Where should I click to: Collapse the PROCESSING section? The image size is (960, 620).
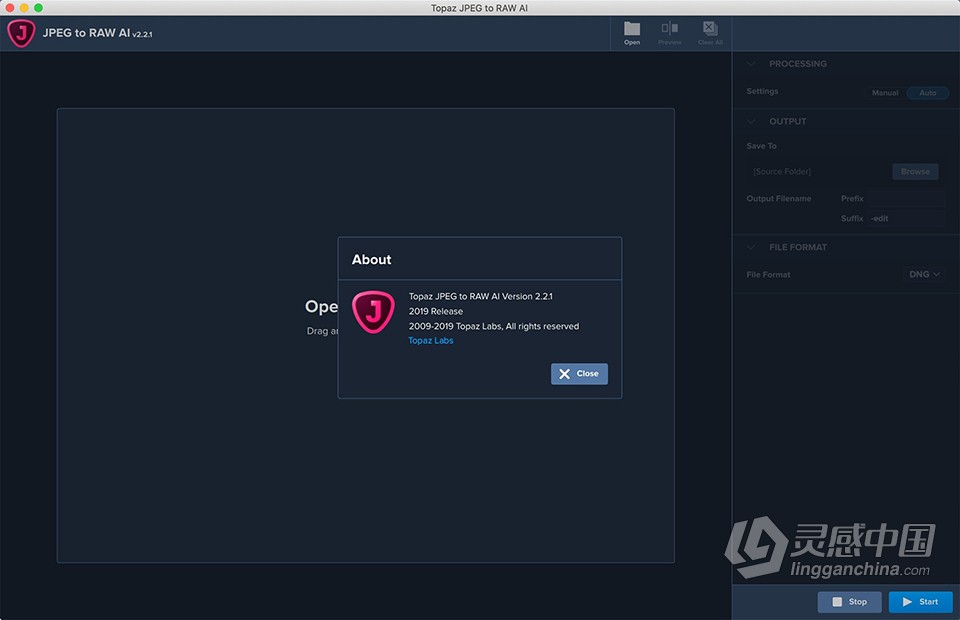coord(751,64)
